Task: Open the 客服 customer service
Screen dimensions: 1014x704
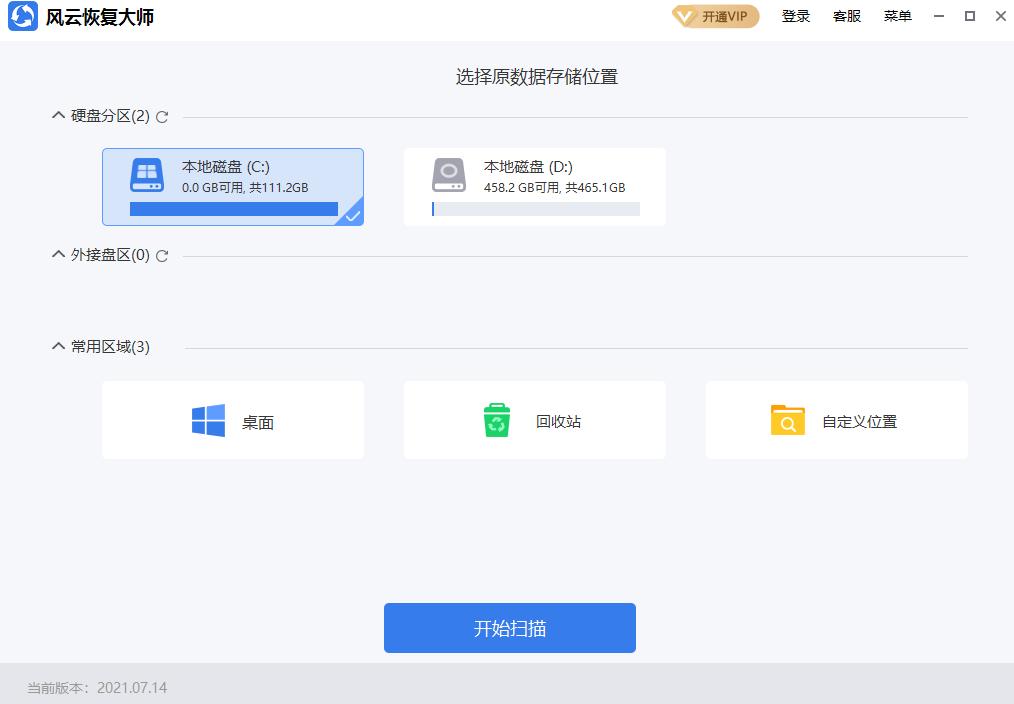Action: point(846,16)
